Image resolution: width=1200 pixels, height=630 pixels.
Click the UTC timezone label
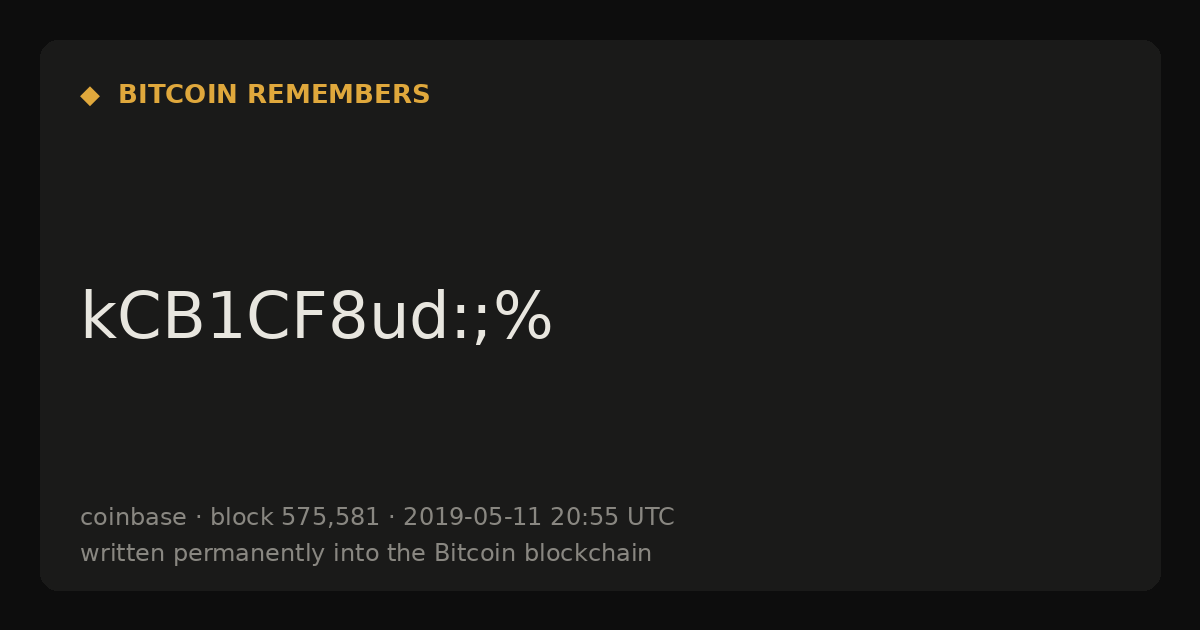650,517
